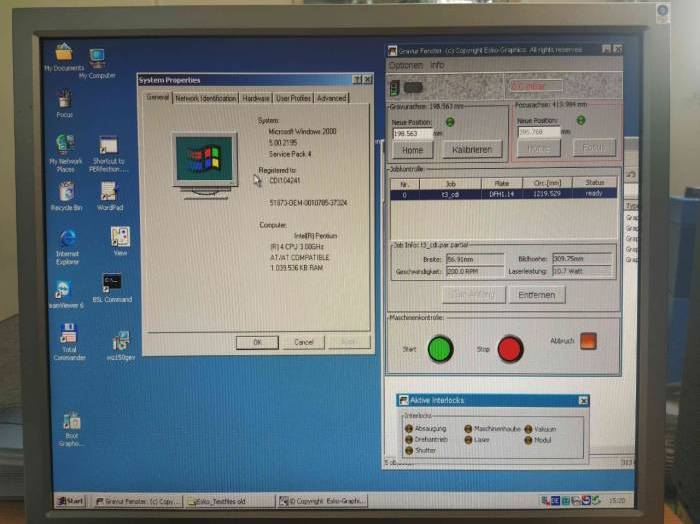Click OK in System Properties
The height and width of the screenshot is (524, 700).
pos(257,342)
